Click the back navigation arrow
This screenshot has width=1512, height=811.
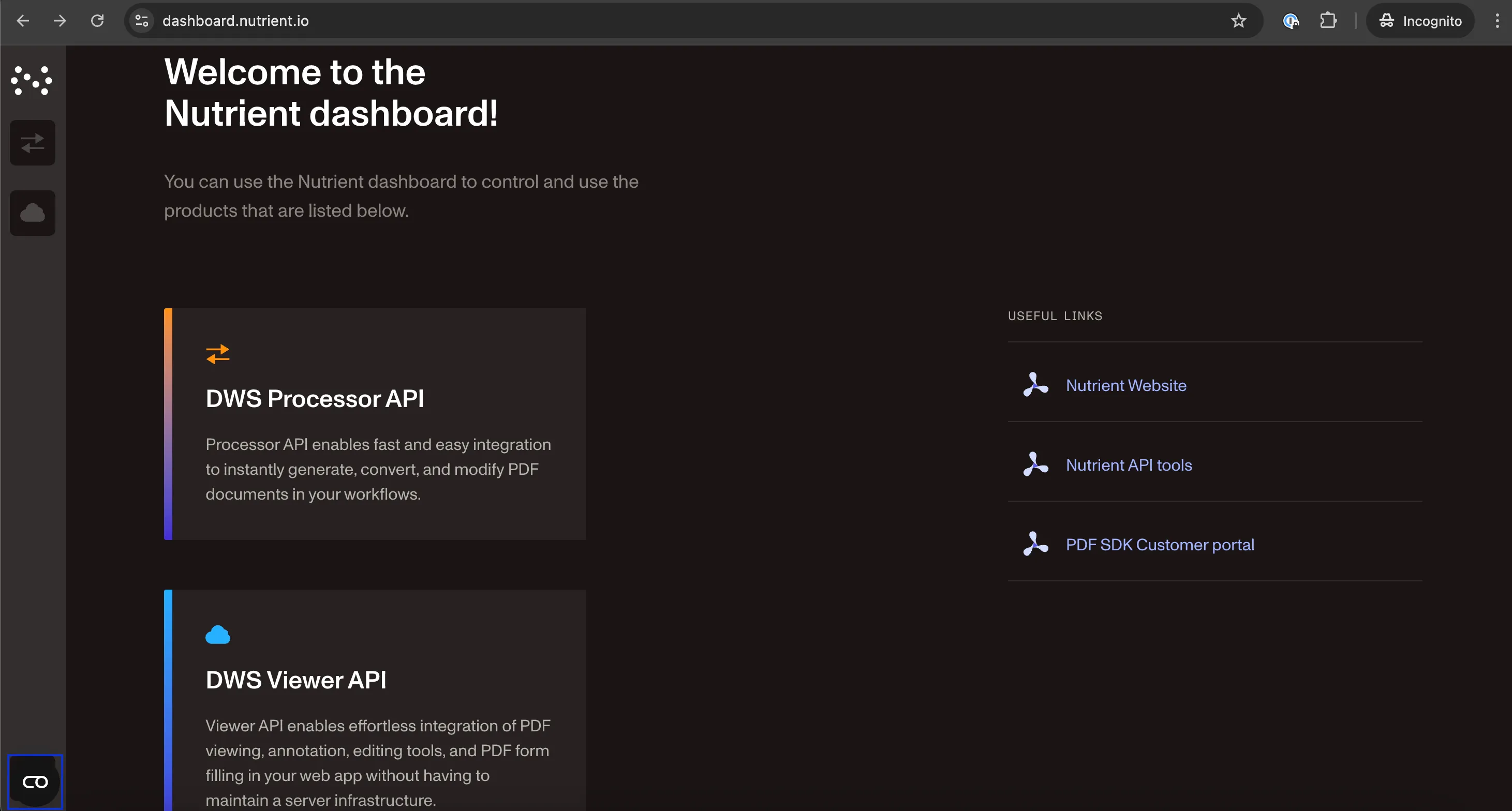[x=22, y=21]
